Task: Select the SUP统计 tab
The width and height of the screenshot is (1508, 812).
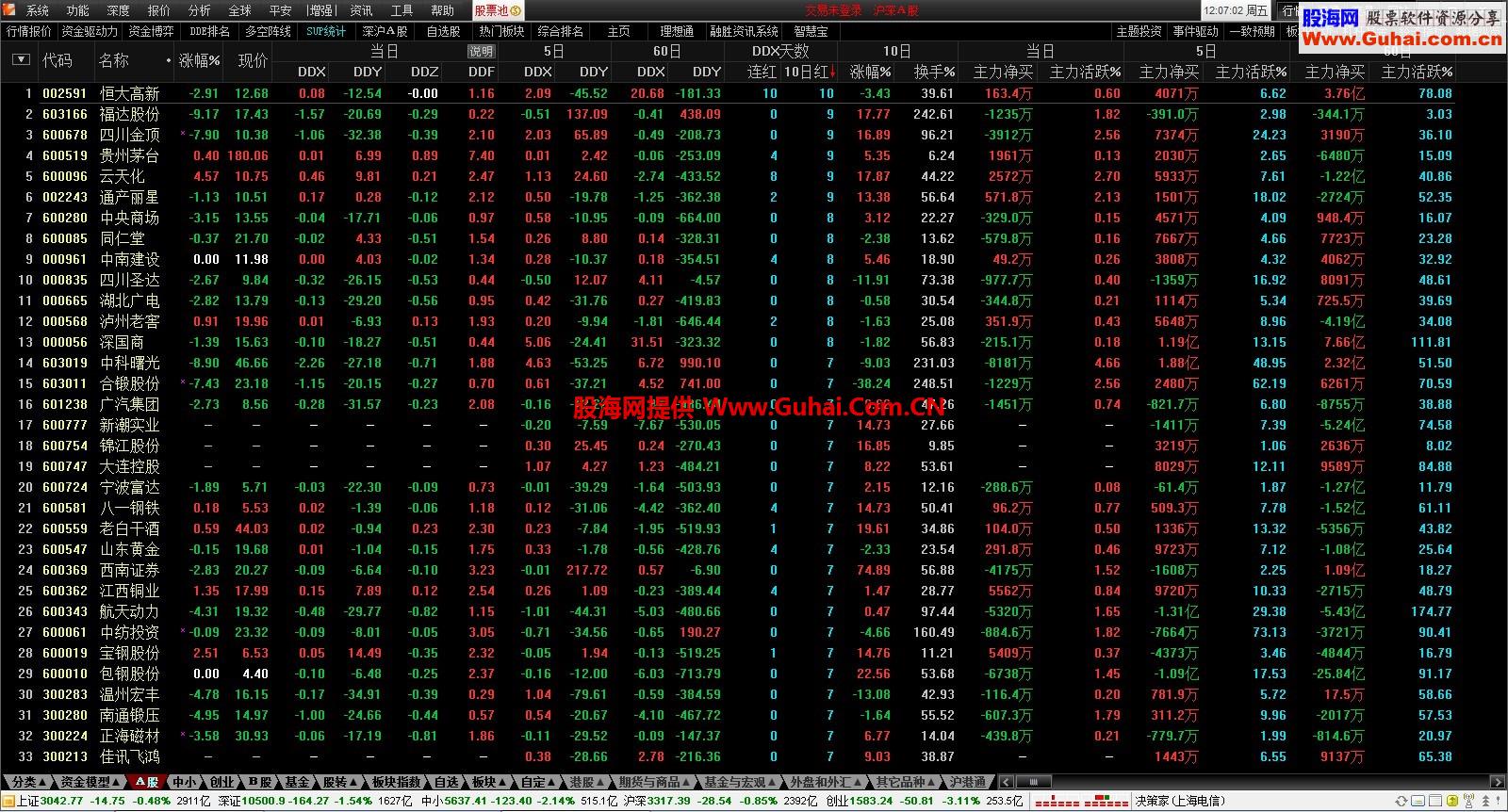Action: click(326, 31)
